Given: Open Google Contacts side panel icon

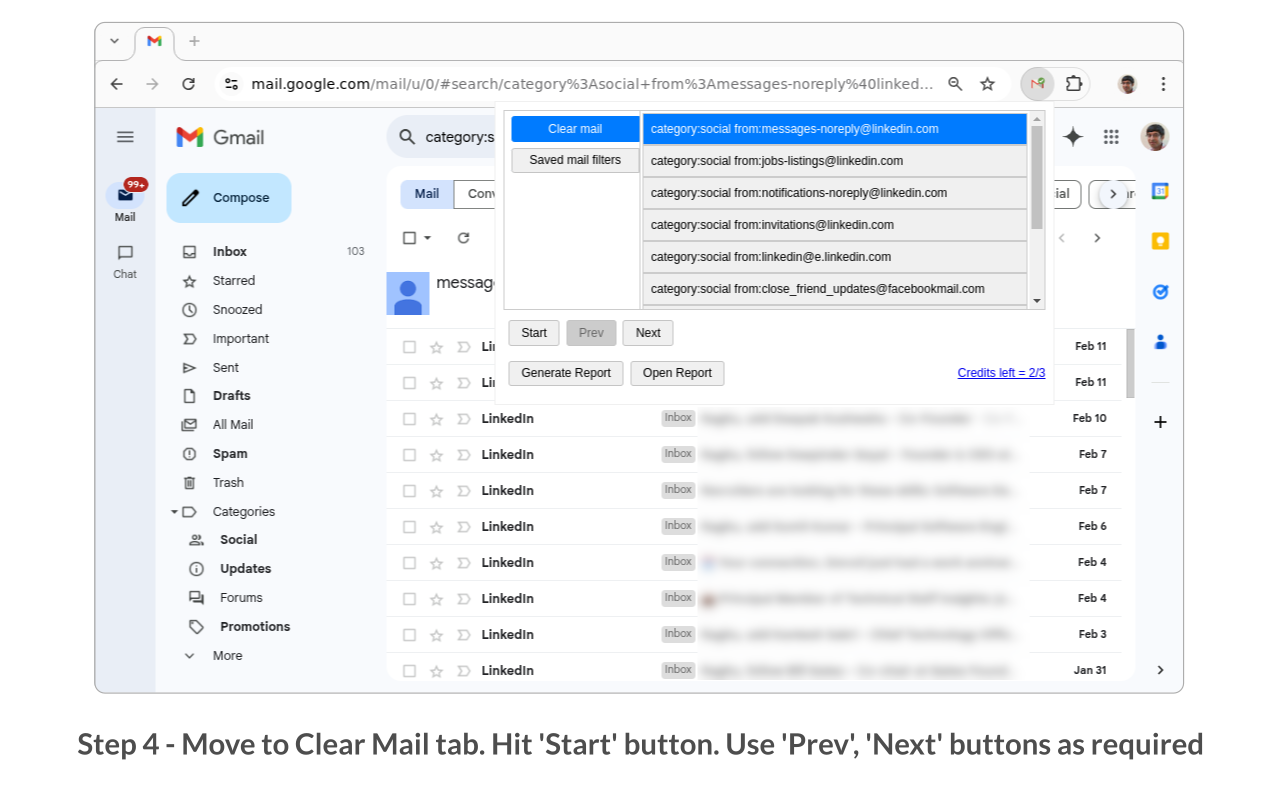Looking at the screenshot, I should pos(1160,342).
